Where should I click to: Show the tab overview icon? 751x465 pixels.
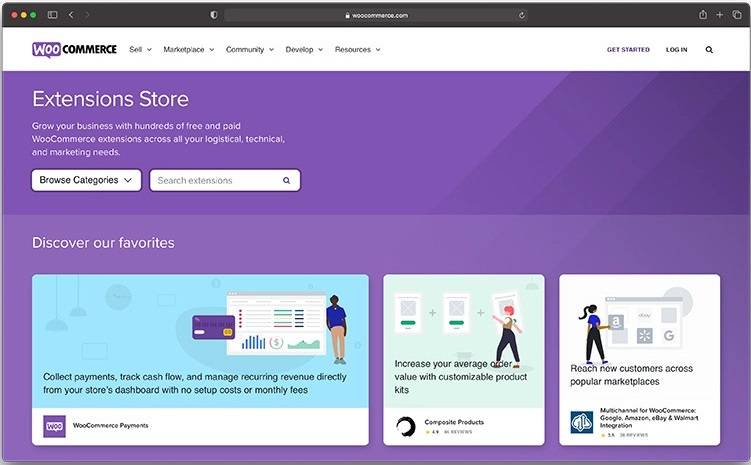[x=737, y=15]
